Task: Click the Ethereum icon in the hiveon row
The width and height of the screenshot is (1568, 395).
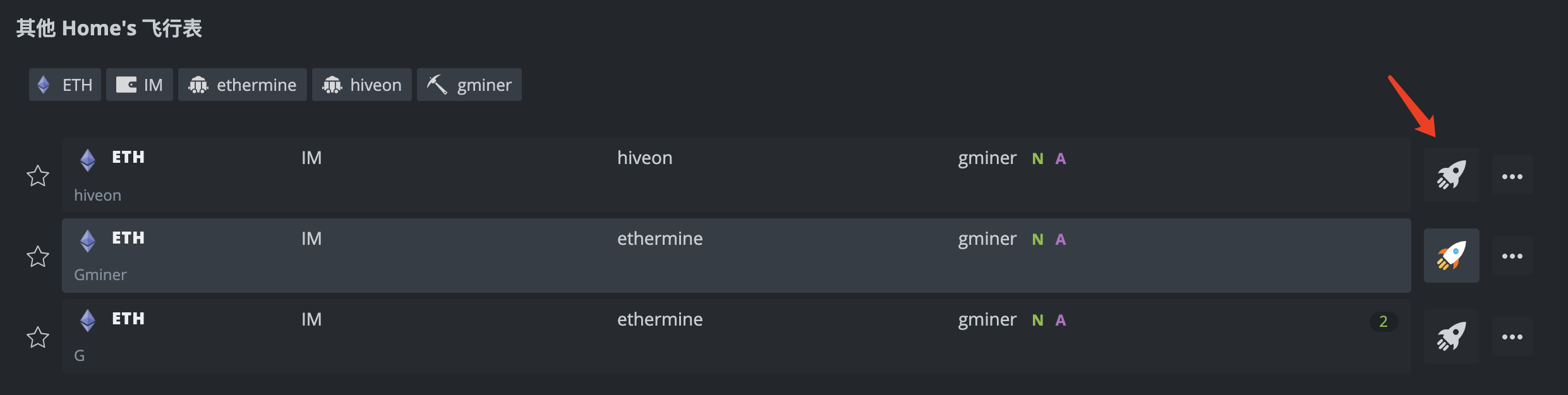Action: (88, 160)
